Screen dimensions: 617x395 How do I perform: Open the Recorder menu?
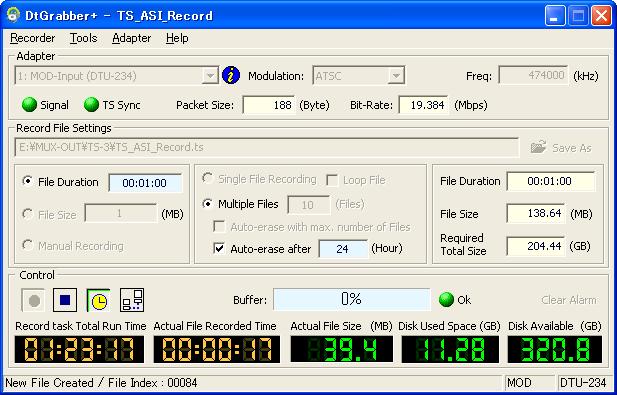[x=33, y=38]
